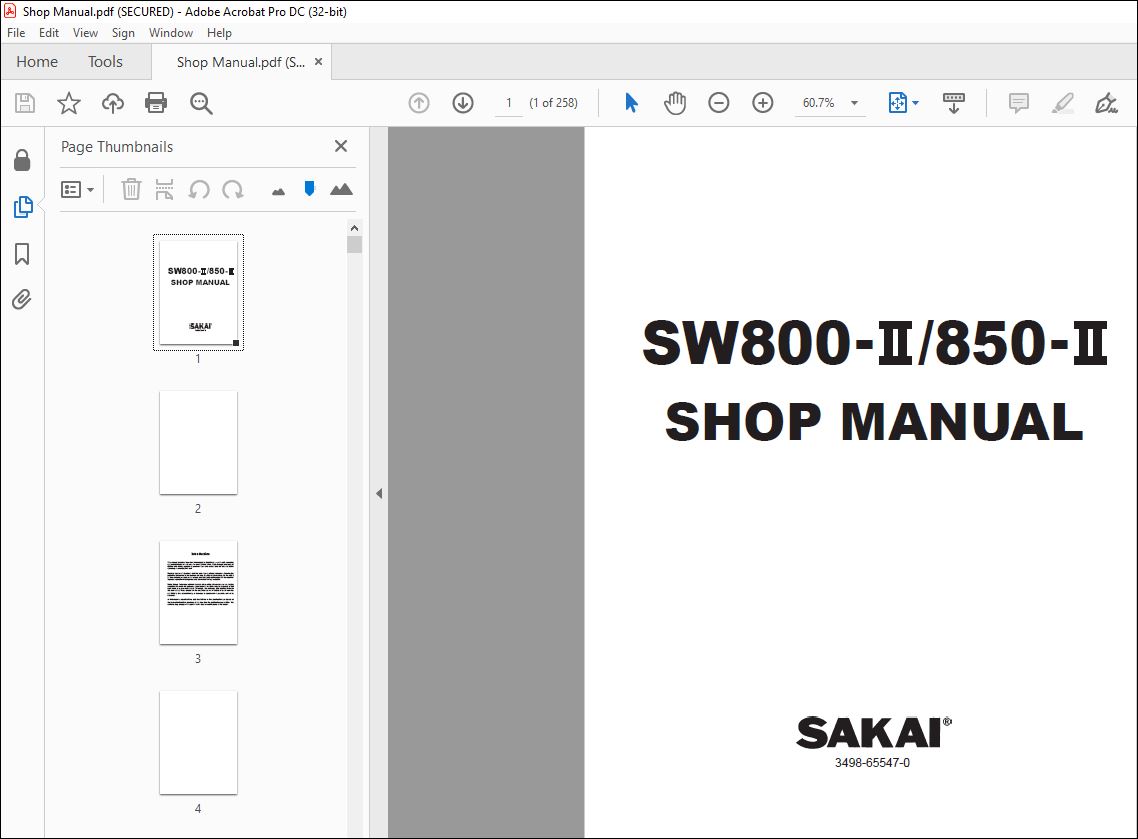Upload to cloud icon in toolbar
The height and width of the screenshot is (839, 1138).
[x=112, y=103]
